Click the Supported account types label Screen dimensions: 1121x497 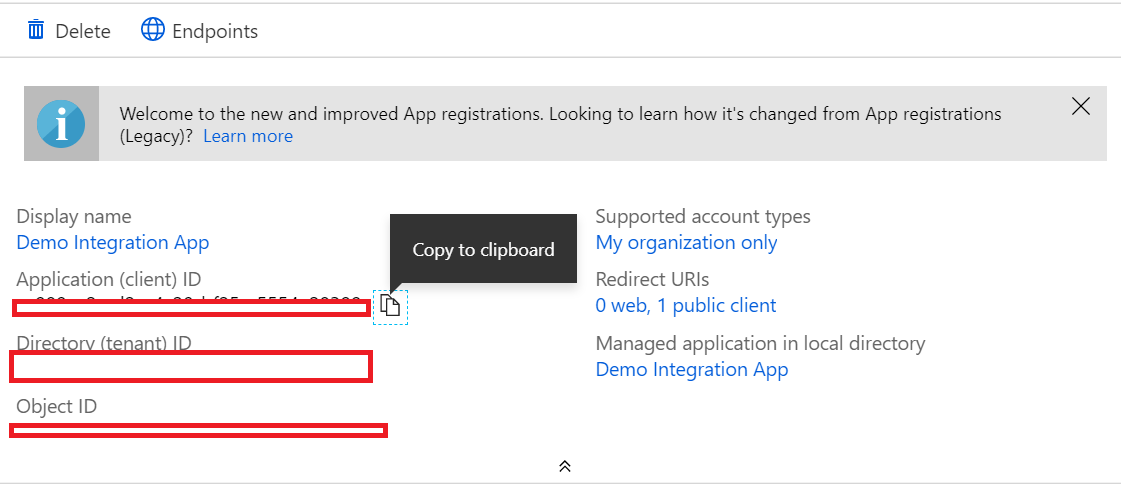coord(703,216)
